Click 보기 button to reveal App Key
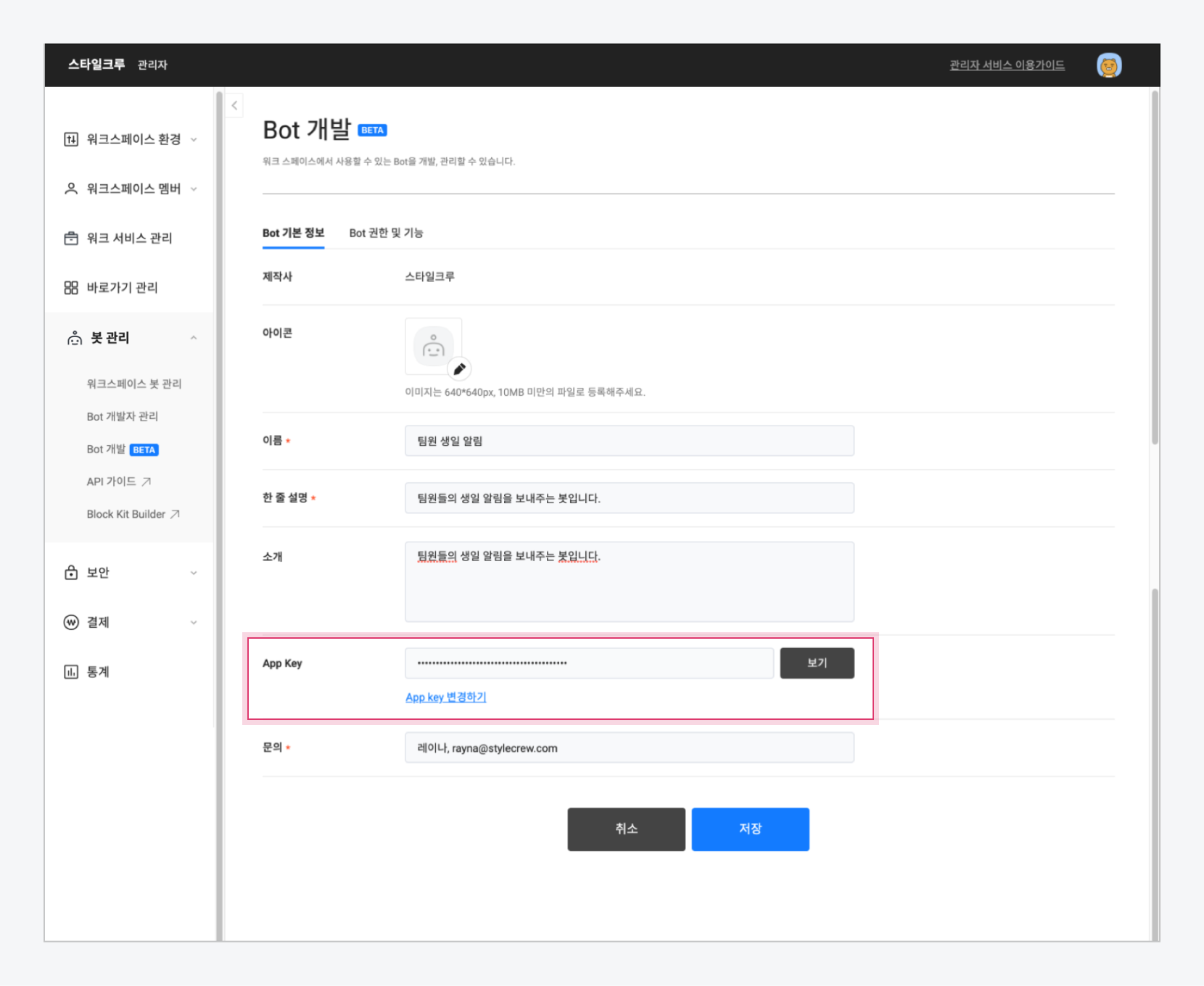The image size is (1204, 986). [x=817, y=663]
